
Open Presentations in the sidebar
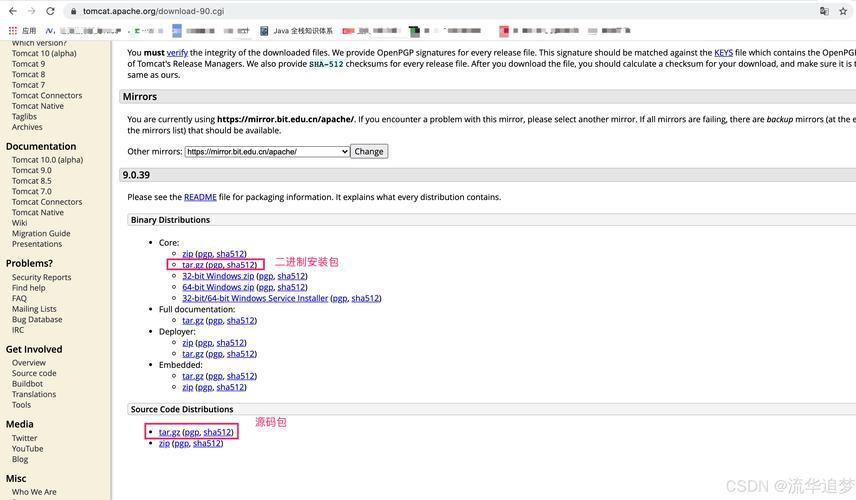pos(37,243)
